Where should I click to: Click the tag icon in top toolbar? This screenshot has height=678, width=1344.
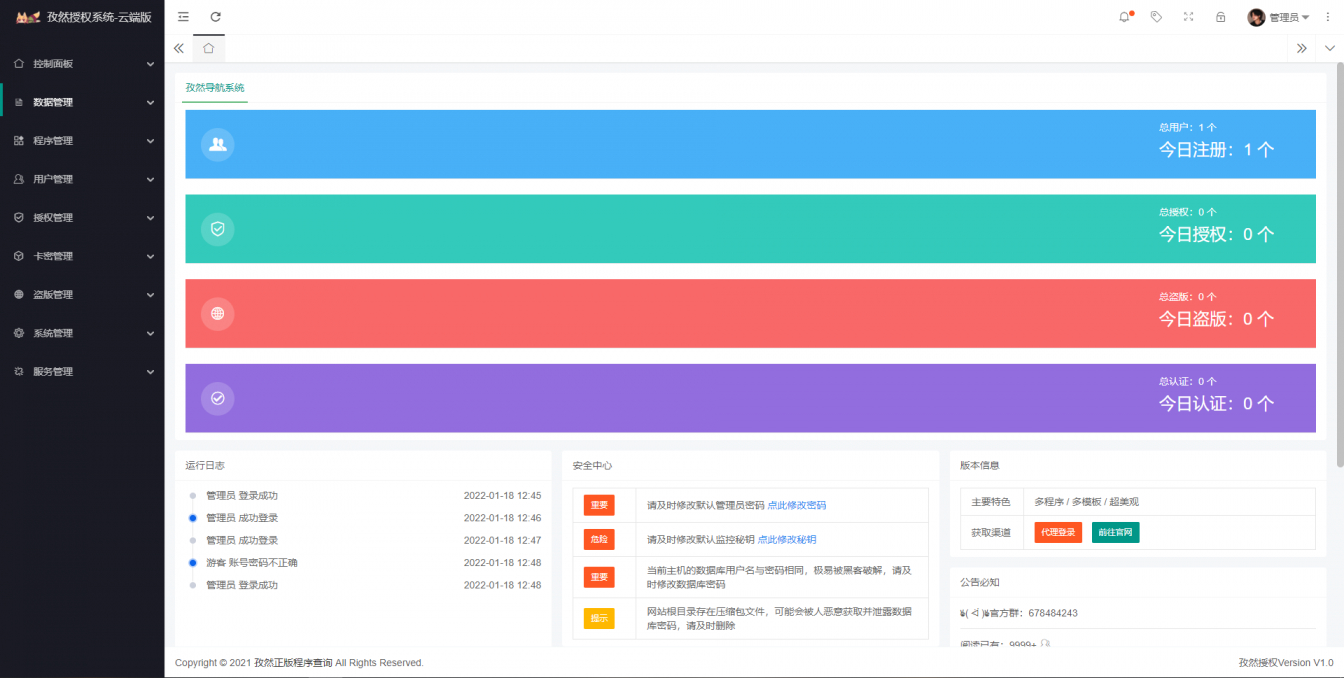pos(1156,17)
